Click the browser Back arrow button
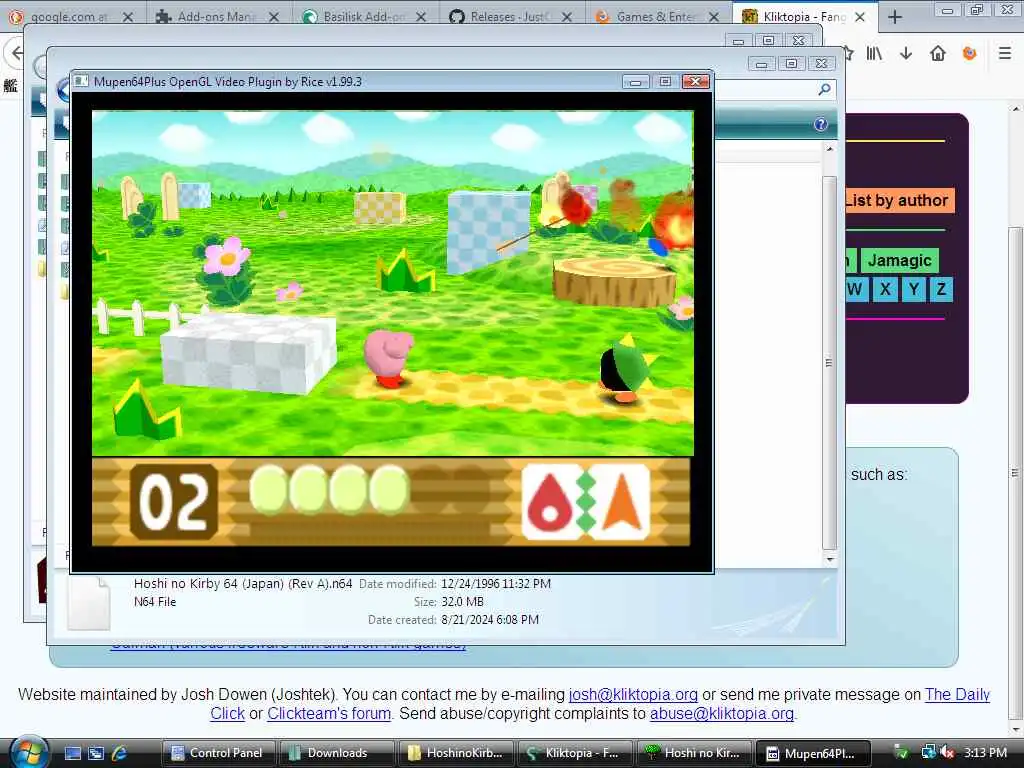Image resolution: width=1024 pixels, height=768 pixels. tap(16, 54)
